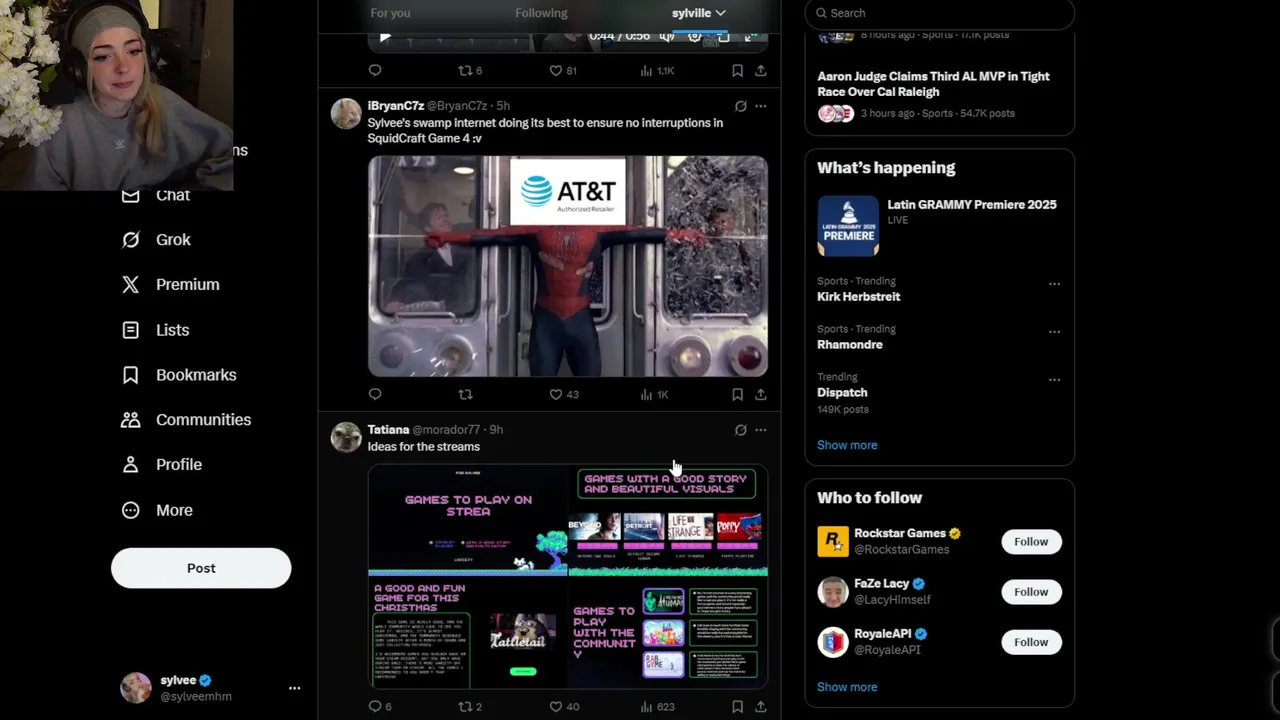Repost the iBryanC7z post
The width and height of the screenshot is (1280, 720).
[x=465, y=394]
